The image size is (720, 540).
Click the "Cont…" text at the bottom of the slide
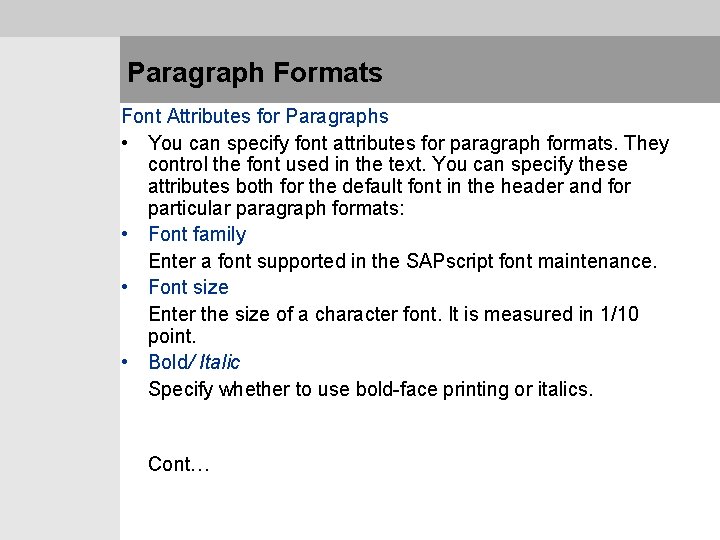(179, 464)
